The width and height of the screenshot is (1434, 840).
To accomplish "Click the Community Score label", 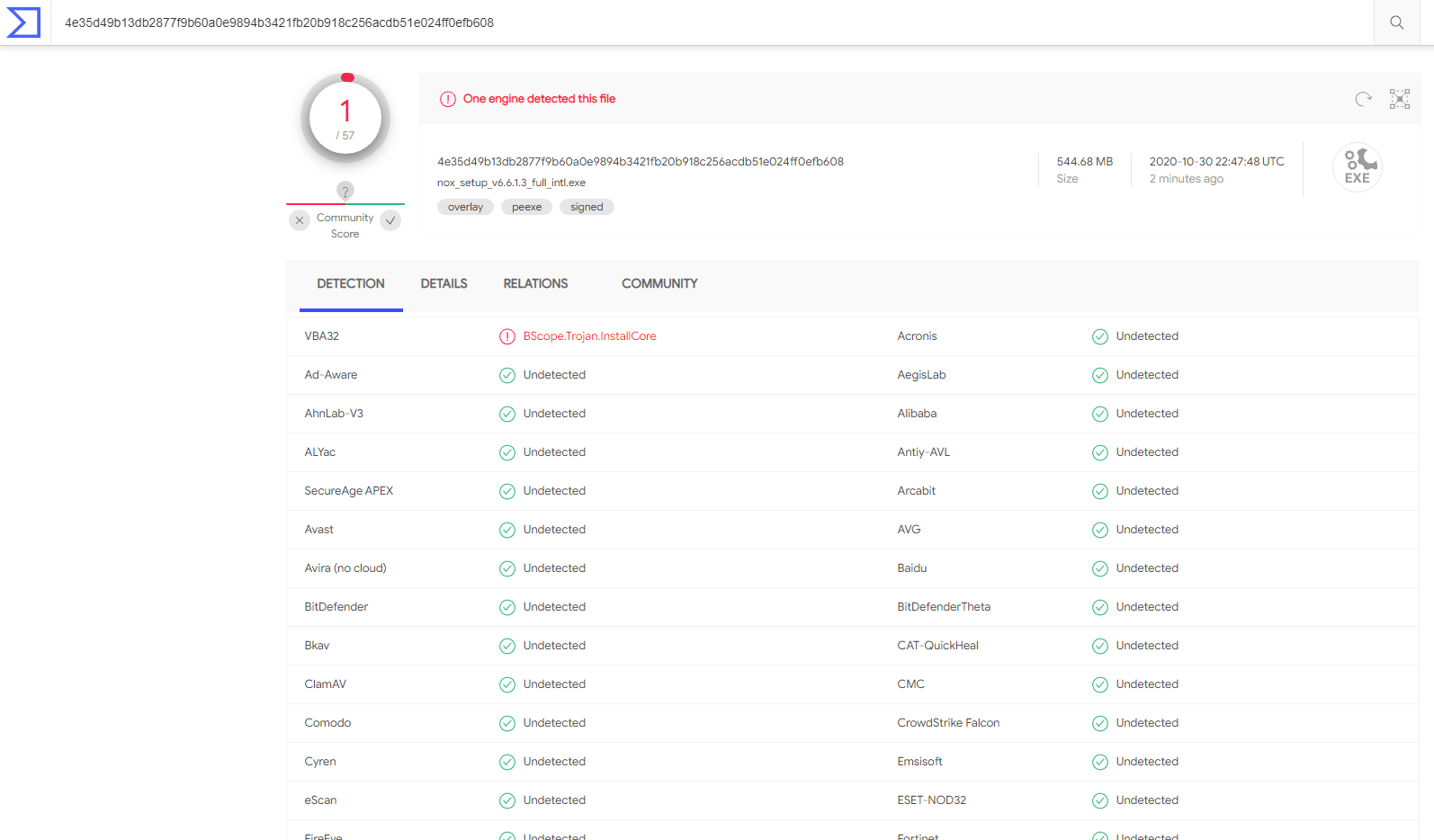I will (x=345, y=226).
